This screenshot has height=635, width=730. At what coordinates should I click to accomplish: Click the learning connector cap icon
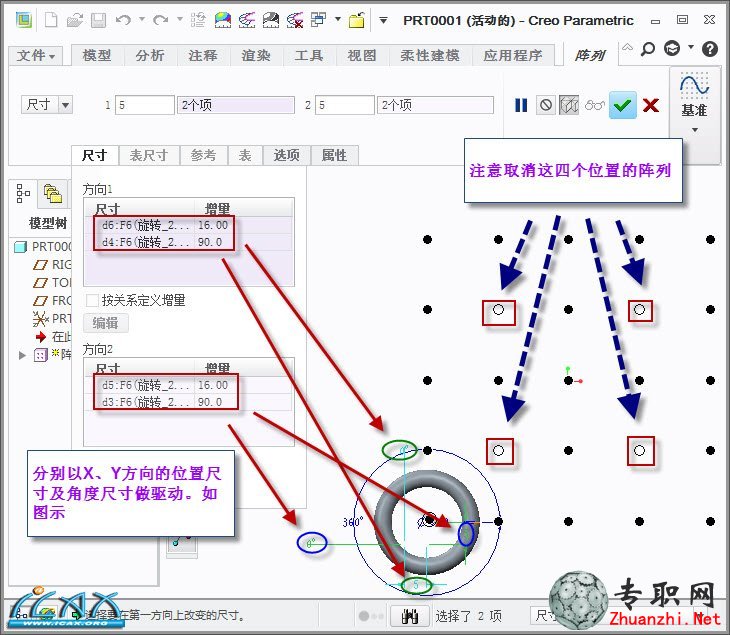tap(672, 48)
